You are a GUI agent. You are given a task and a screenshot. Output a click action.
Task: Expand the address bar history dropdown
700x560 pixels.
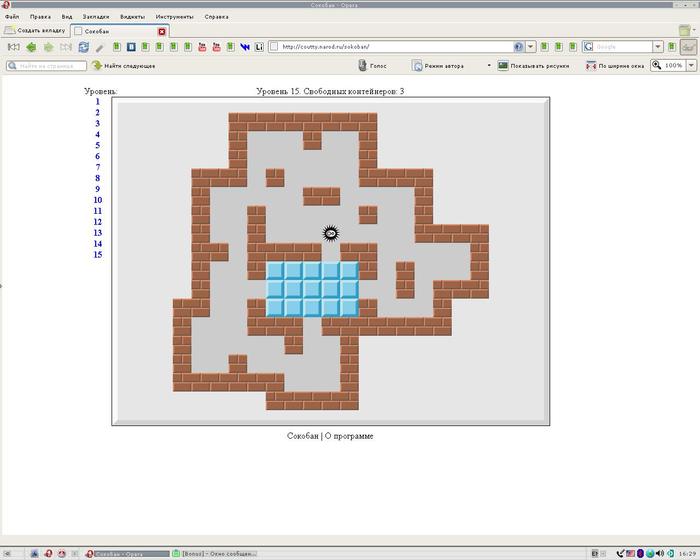530,46
